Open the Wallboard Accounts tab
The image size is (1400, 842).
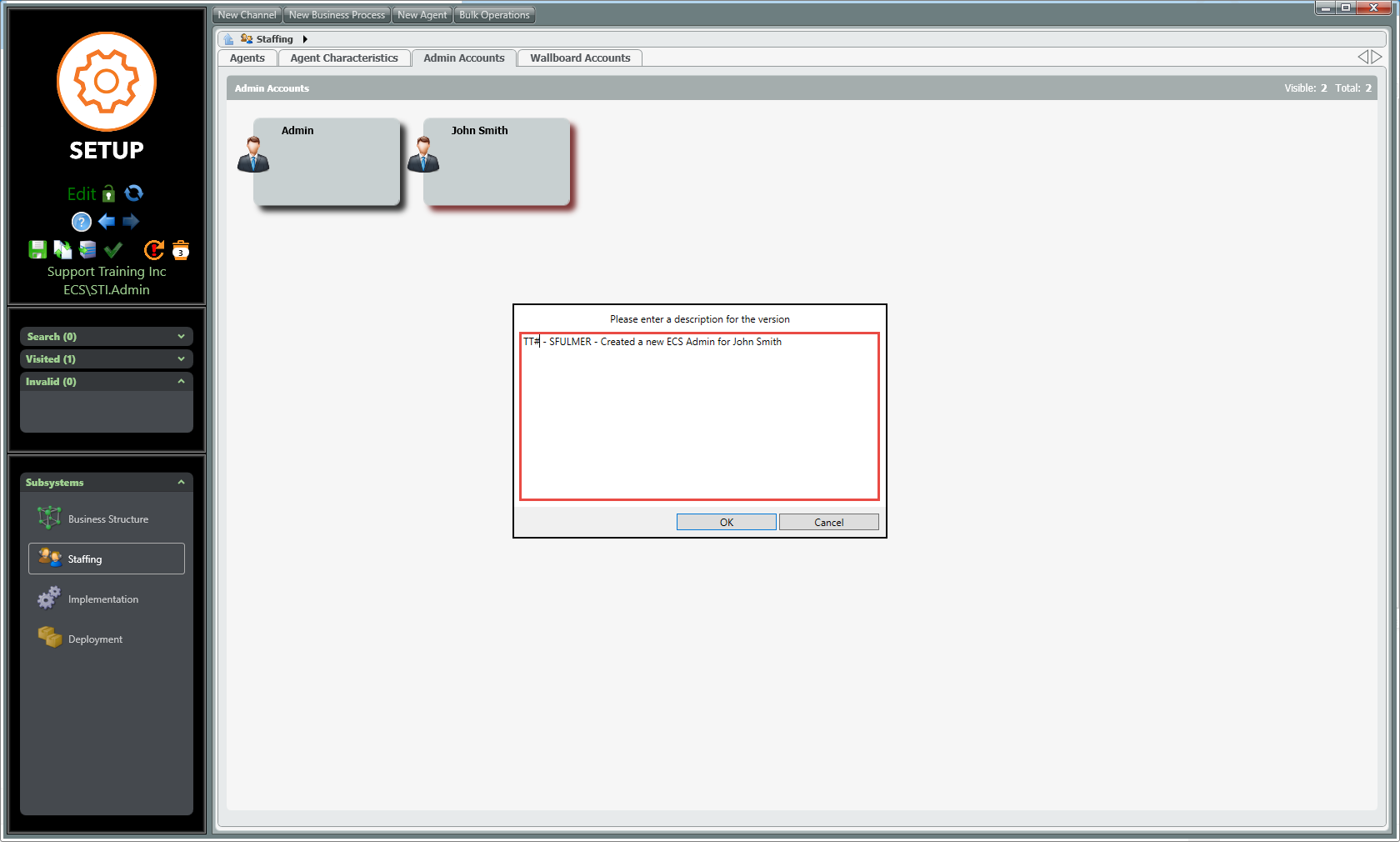pyautogui.click(x=580, y=58)
